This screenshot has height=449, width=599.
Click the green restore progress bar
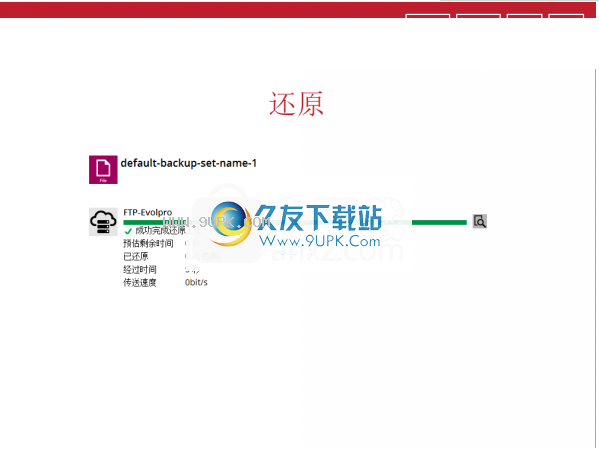pyautogui.click(x=295, y=222)
